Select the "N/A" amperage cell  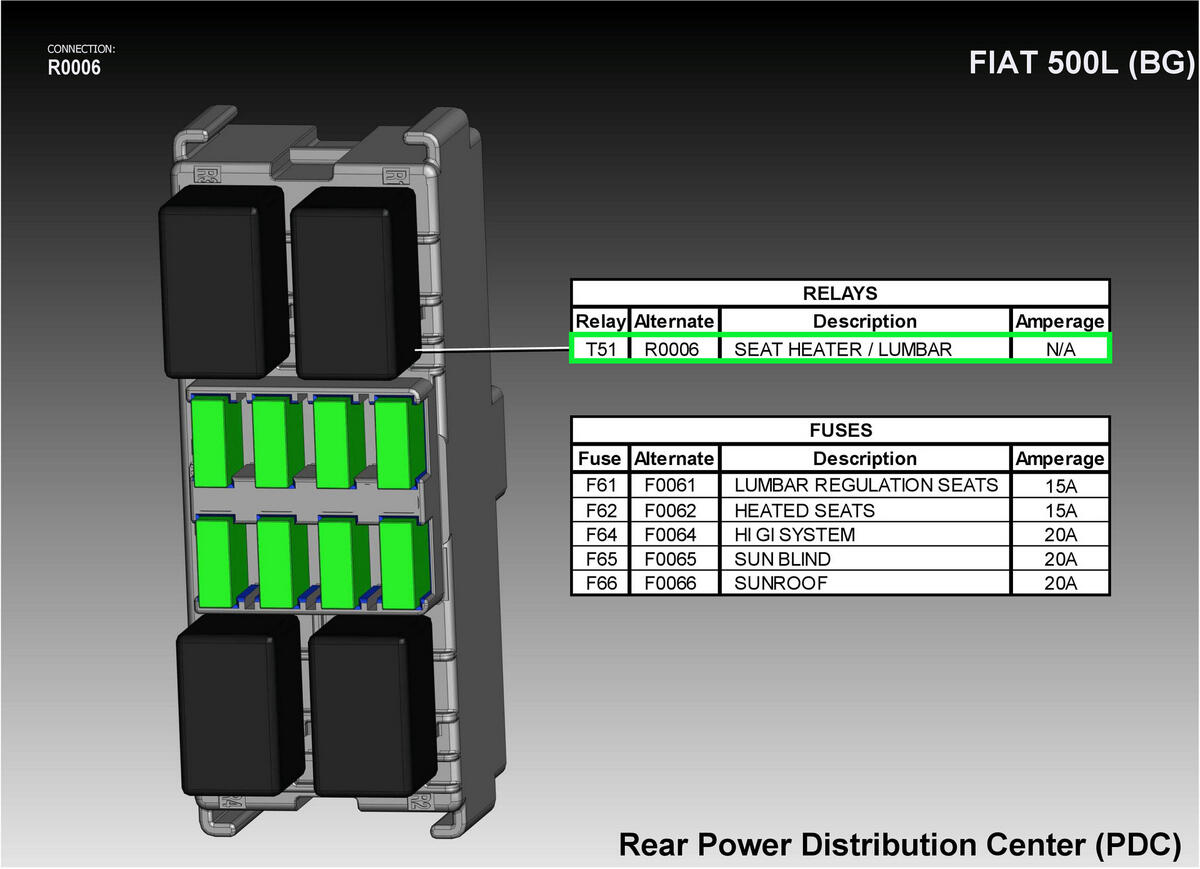pos(1060,349)
